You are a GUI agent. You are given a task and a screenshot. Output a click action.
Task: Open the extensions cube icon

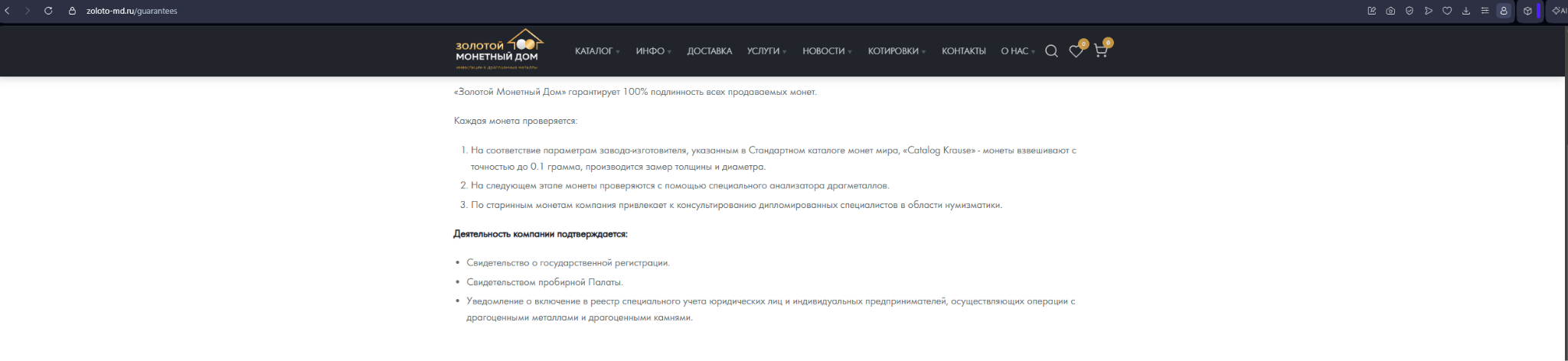(x=1527, y=11)
